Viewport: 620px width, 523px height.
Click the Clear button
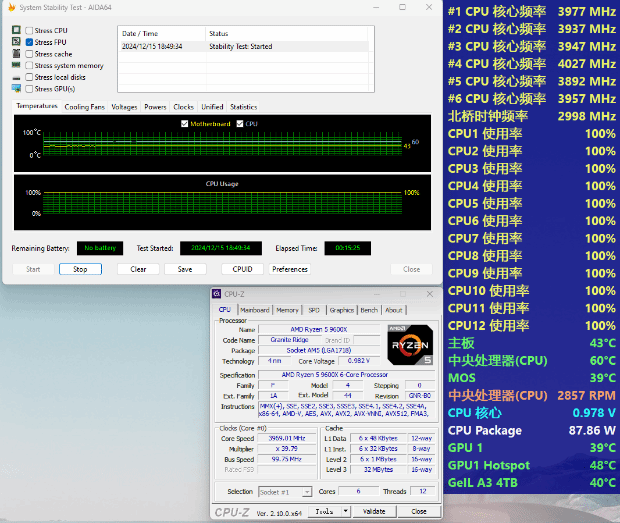[138, 269]
